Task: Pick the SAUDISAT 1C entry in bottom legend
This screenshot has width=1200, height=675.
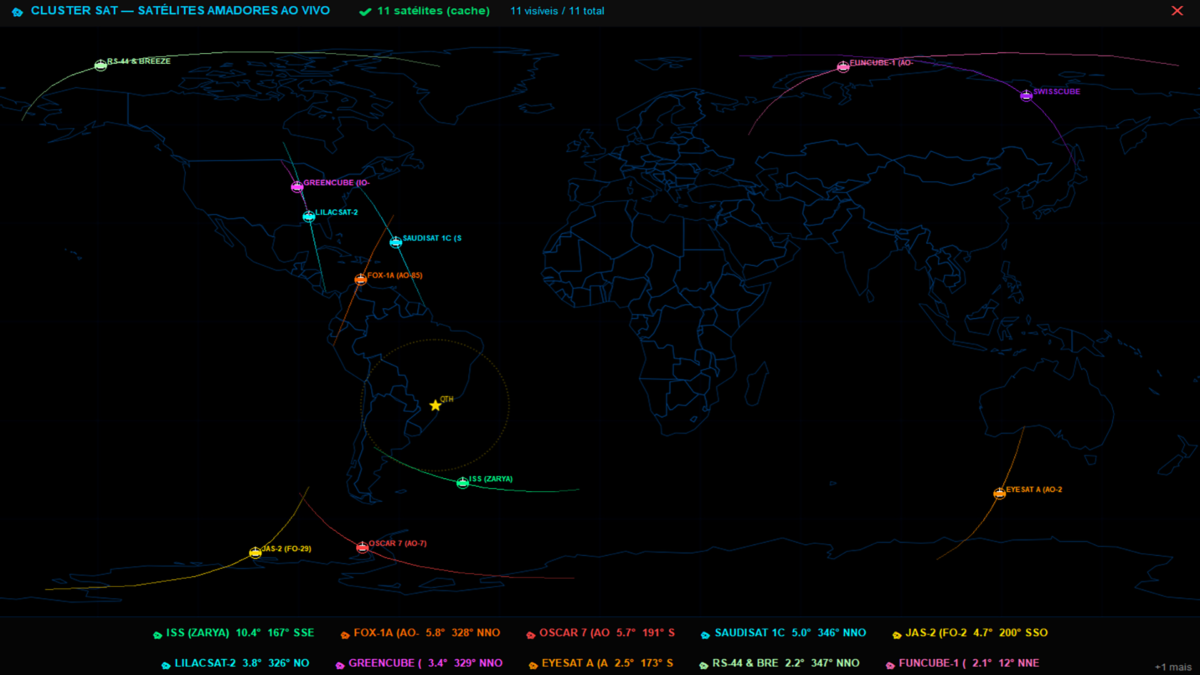Action: pos(782,633)
